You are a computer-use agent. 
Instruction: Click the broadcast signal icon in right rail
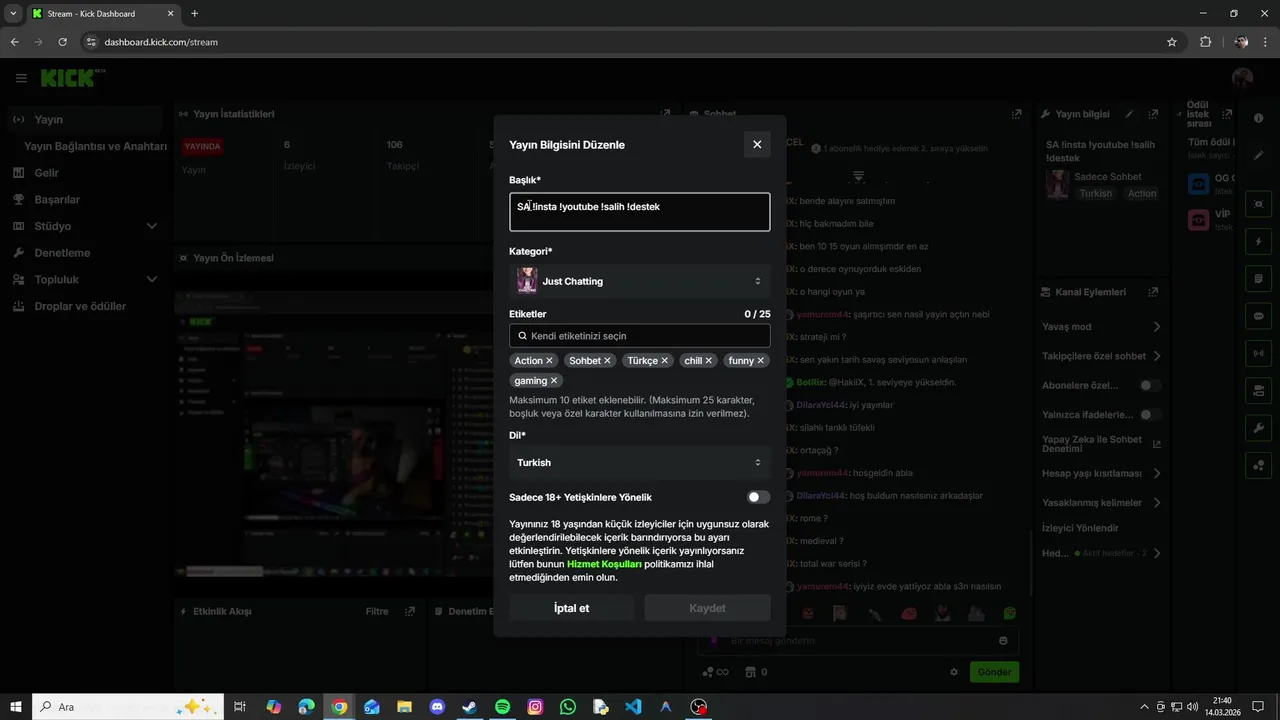click(x=1259, y=353)
